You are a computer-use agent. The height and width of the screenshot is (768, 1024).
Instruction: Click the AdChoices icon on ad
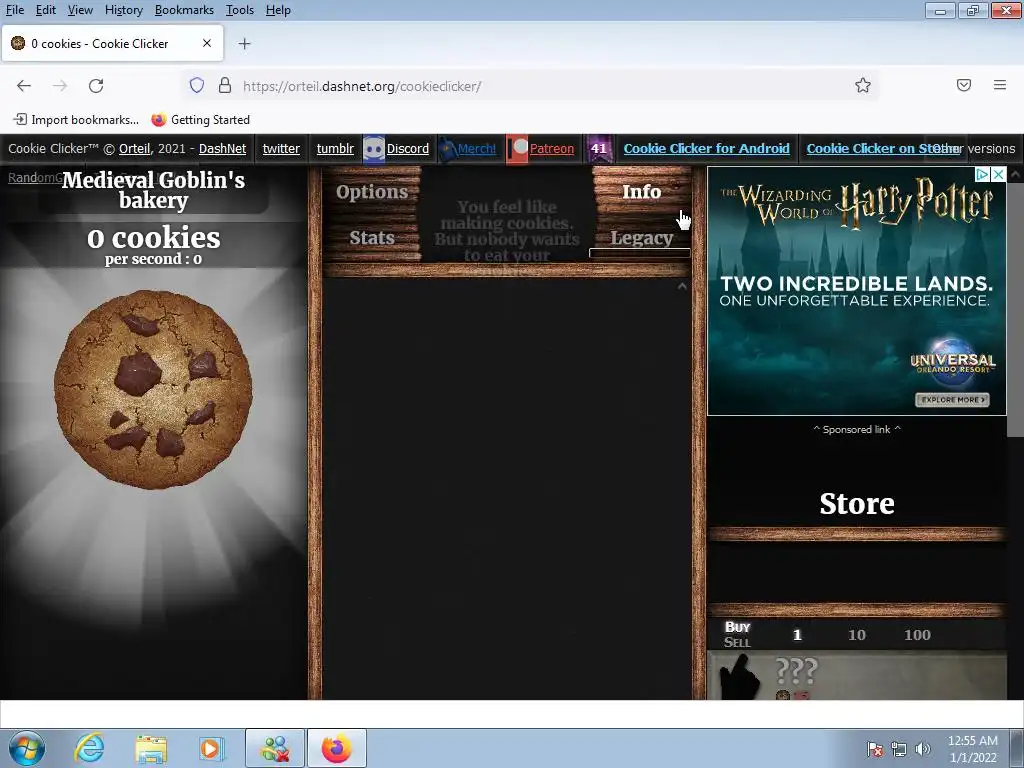(982, 174)
